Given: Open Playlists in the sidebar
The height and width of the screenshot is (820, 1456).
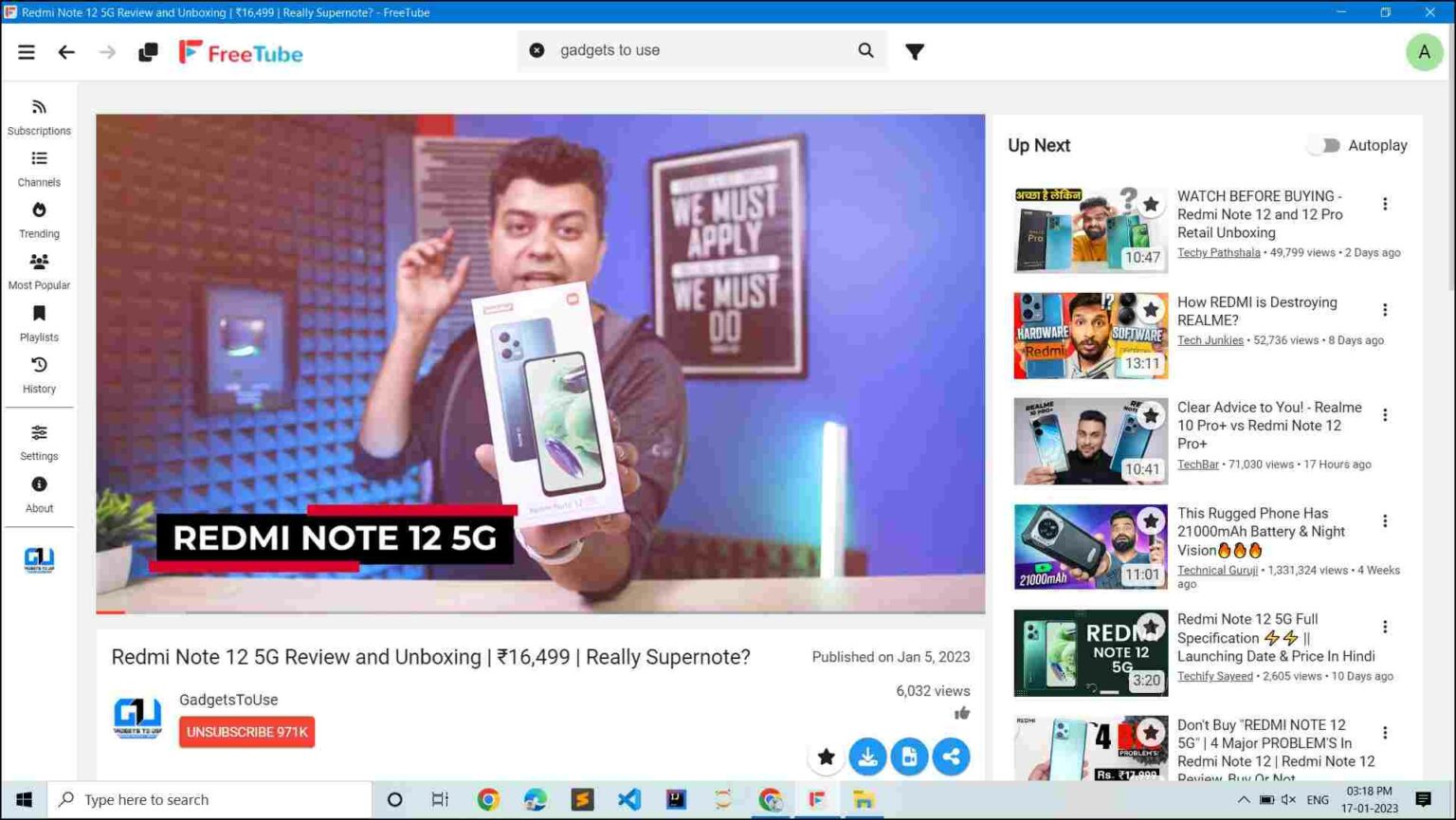Looking at the screenshot, I should pyautogui.click(x=39, y=323).
